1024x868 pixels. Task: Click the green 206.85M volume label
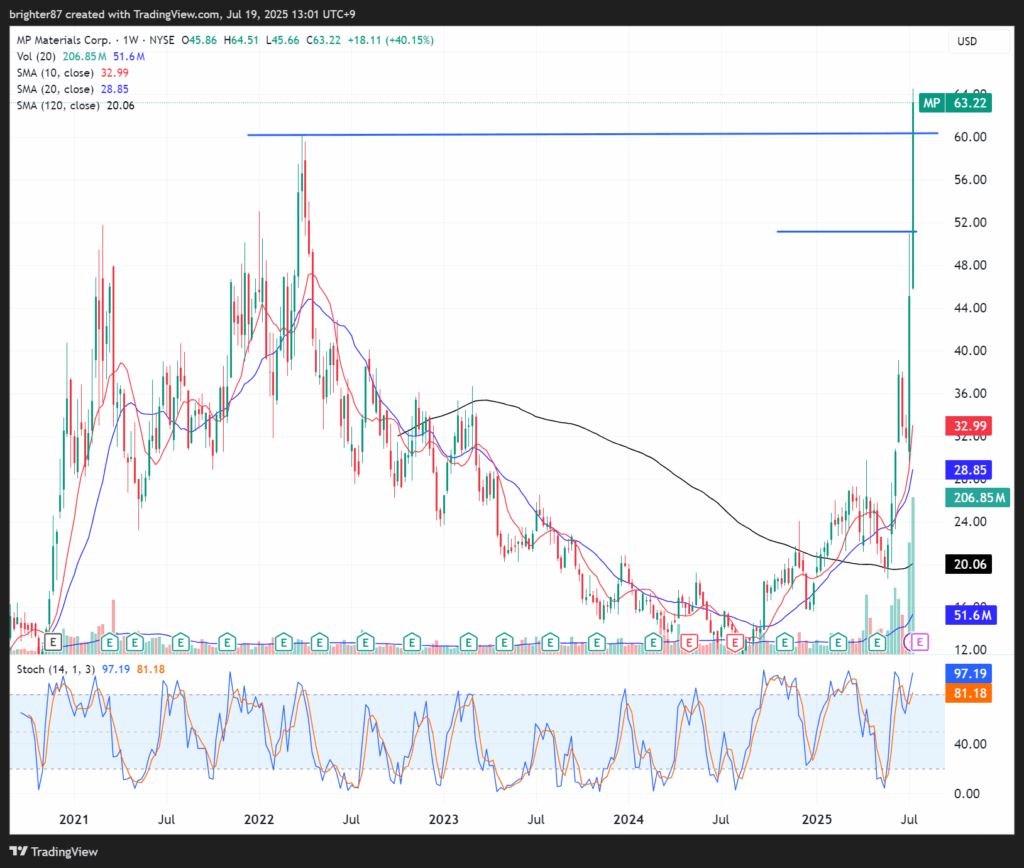pos(978,498)
